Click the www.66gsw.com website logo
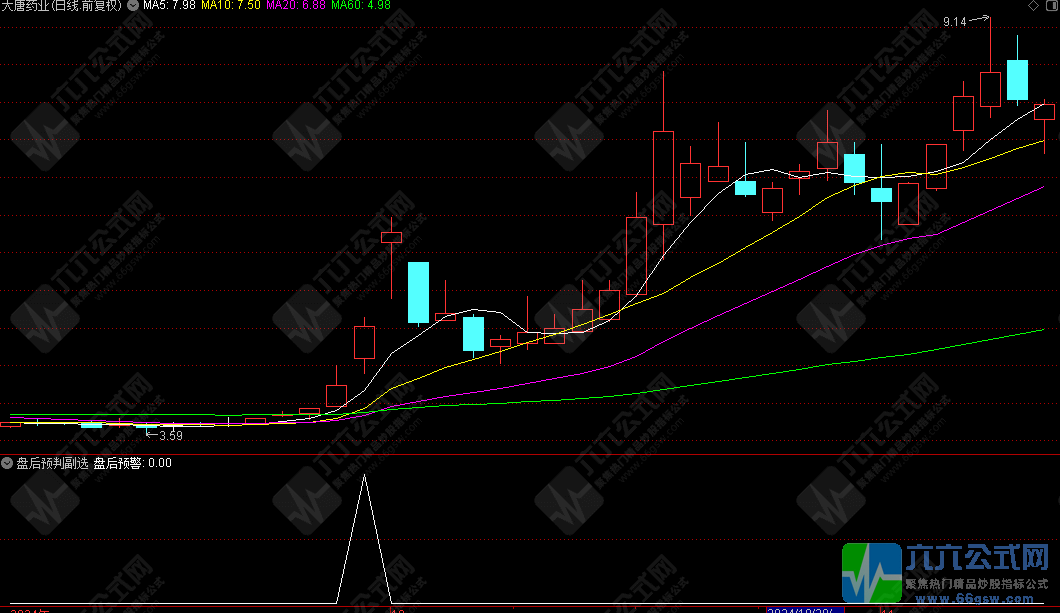The image size is (1060, 613). tap(945, 572)
